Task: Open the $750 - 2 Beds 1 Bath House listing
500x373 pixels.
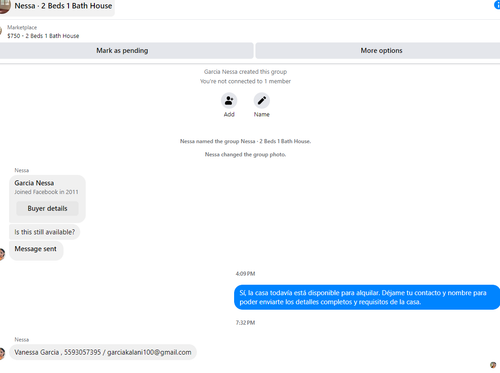Action: point(43,36)
